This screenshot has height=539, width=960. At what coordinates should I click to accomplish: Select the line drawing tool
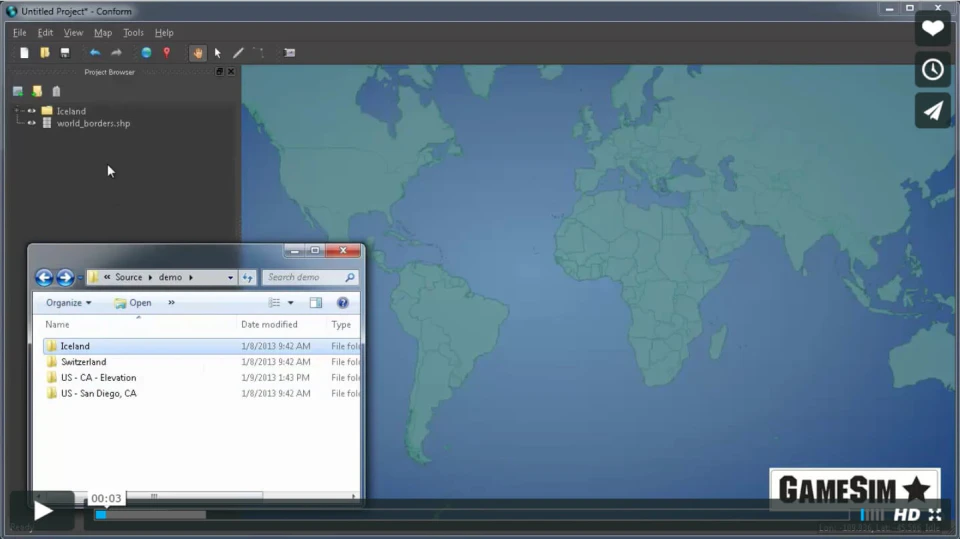tap(238, 53)
